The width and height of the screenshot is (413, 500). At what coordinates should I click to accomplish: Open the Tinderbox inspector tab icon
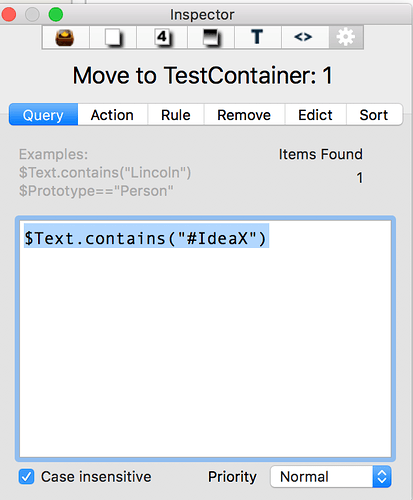[x=65, y=37]
